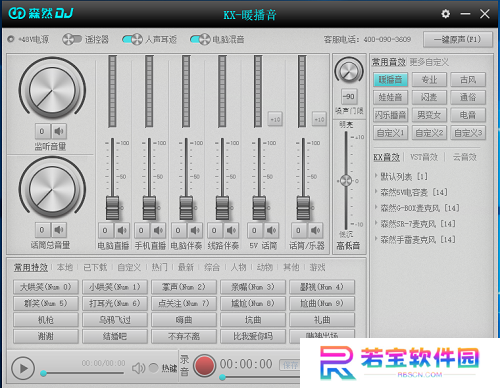Viewport: 500px width, 388px height.
Task: Mute the 电脑伴奏 channel speaker
Action: (x=195, y=230)
